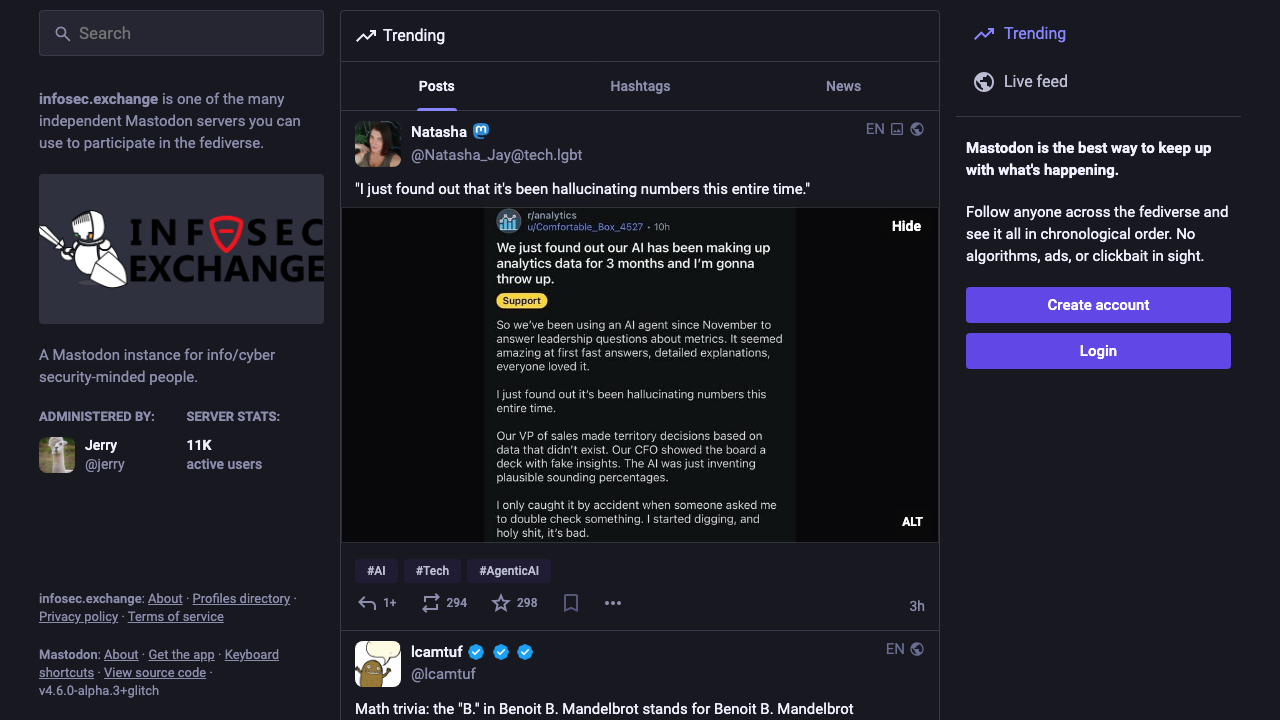The image size is (1280, 720).
Task: Bookmark Natasha's post
Action: click(571, 603)
